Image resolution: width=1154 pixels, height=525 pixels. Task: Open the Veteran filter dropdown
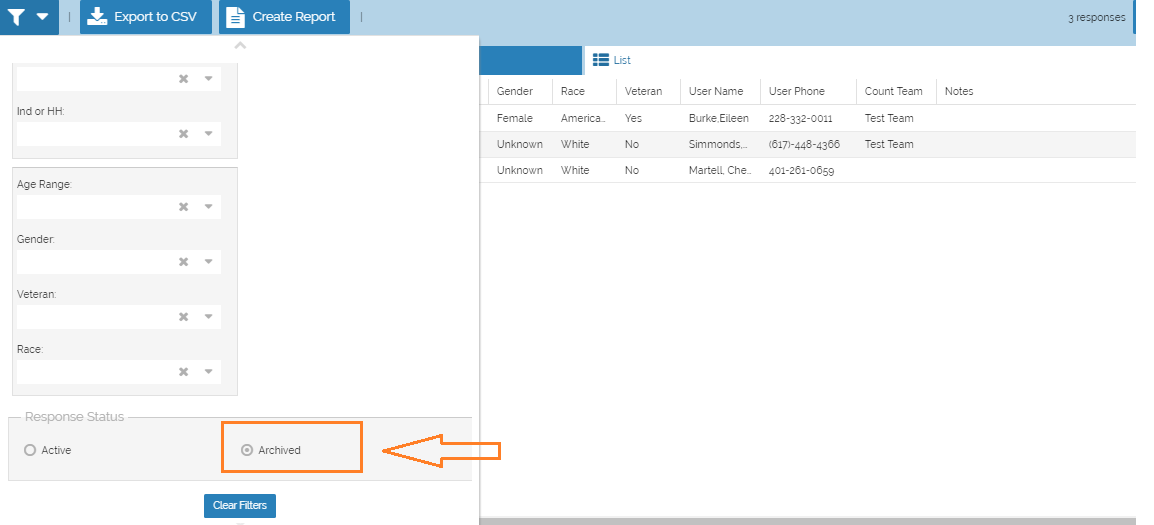click(209, 317)
